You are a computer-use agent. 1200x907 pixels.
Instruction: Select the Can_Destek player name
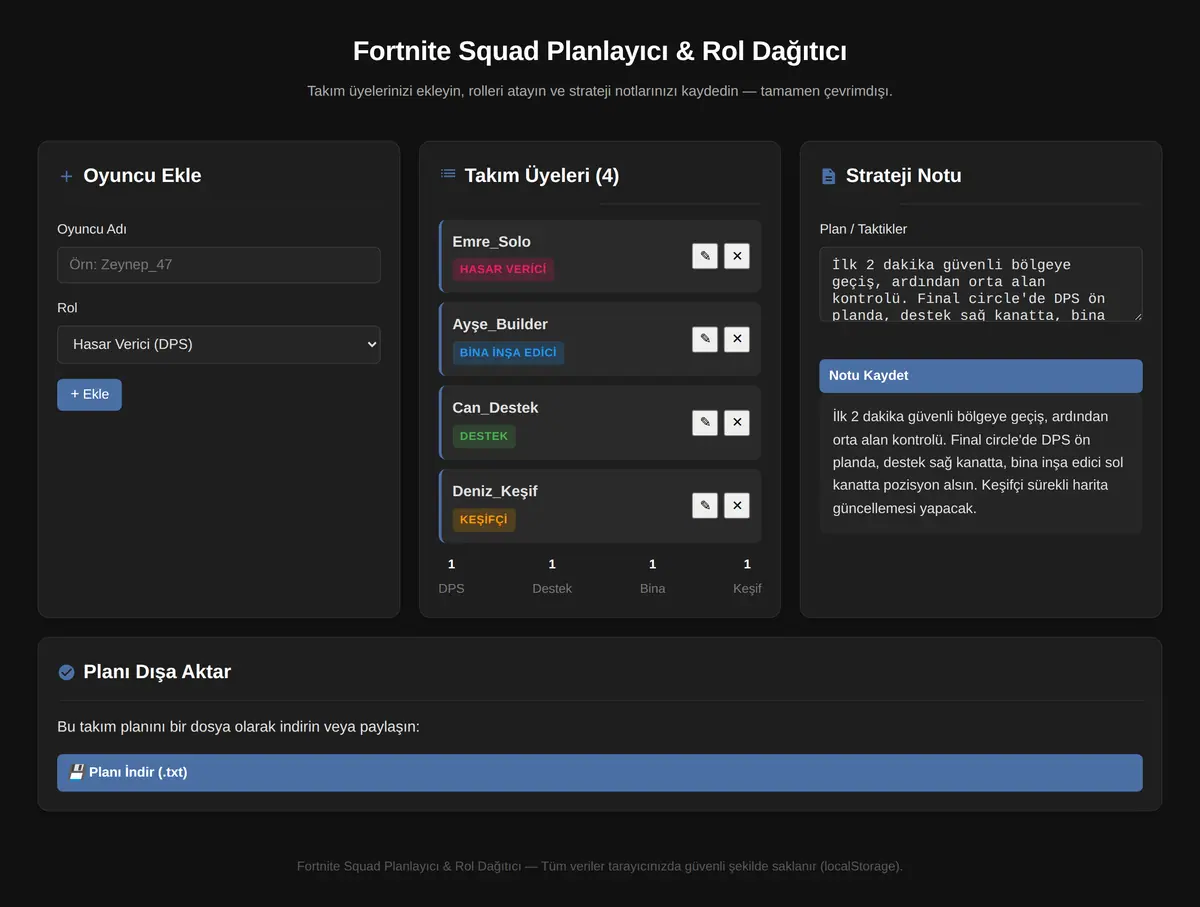coord(495,408)
